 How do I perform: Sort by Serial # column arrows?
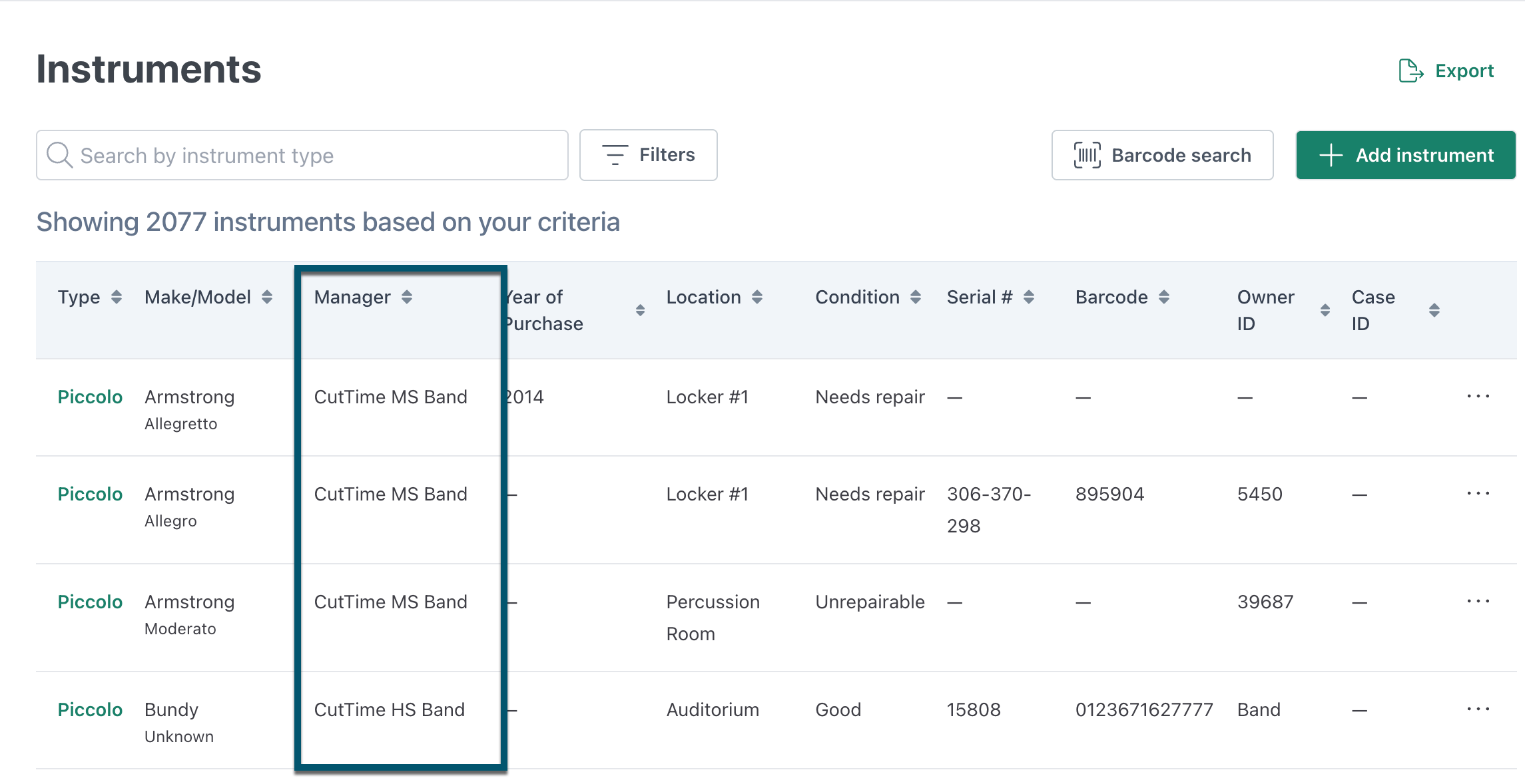point(1029,297)
